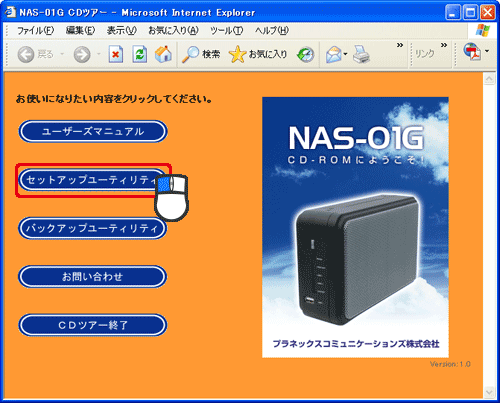Open the ツール(T) menu
Viewport: 500px width, 403px height.
(x=227, y=31)
